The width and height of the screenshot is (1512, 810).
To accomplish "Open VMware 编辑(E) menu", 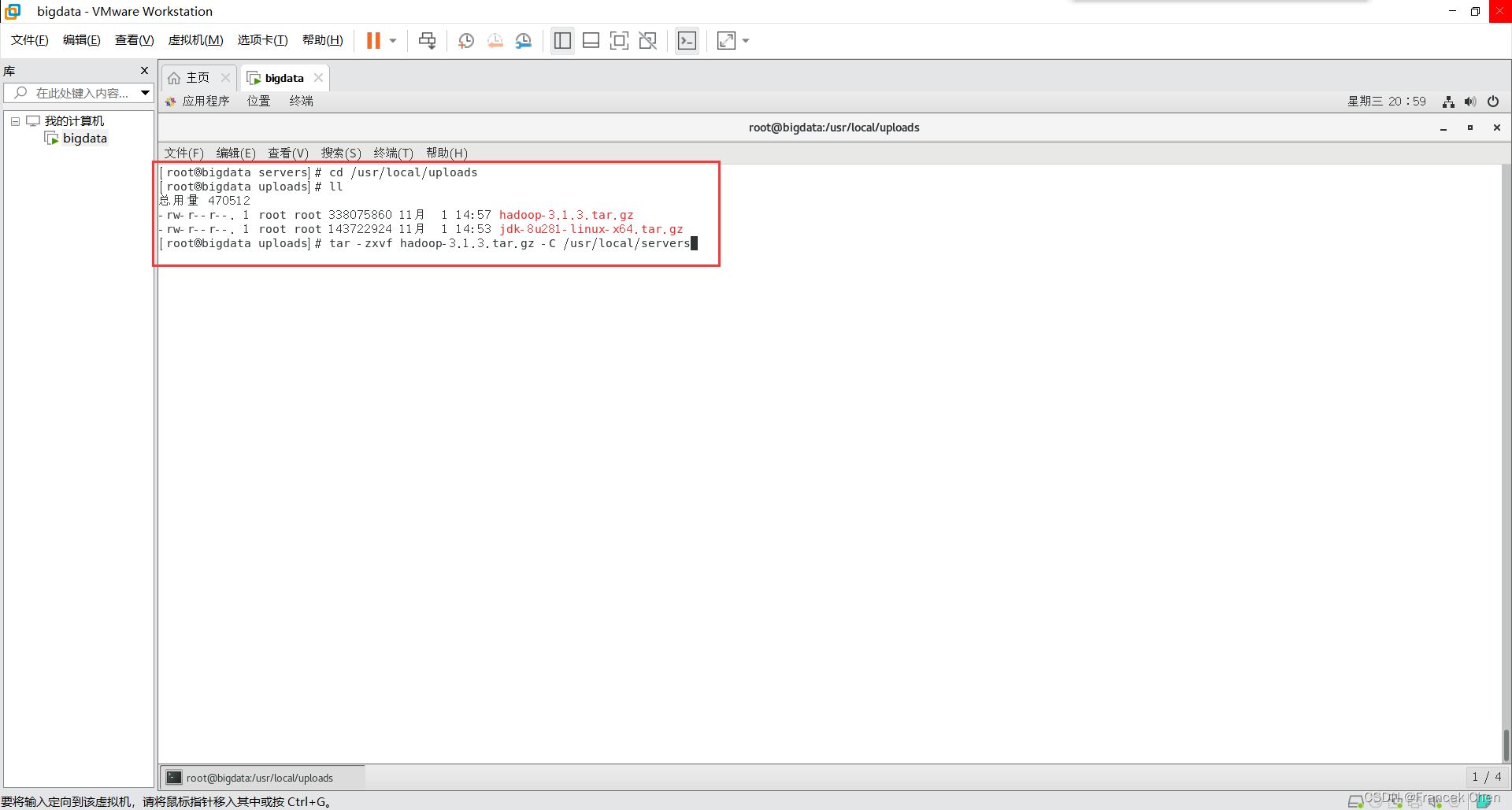I will click(82, 40).
